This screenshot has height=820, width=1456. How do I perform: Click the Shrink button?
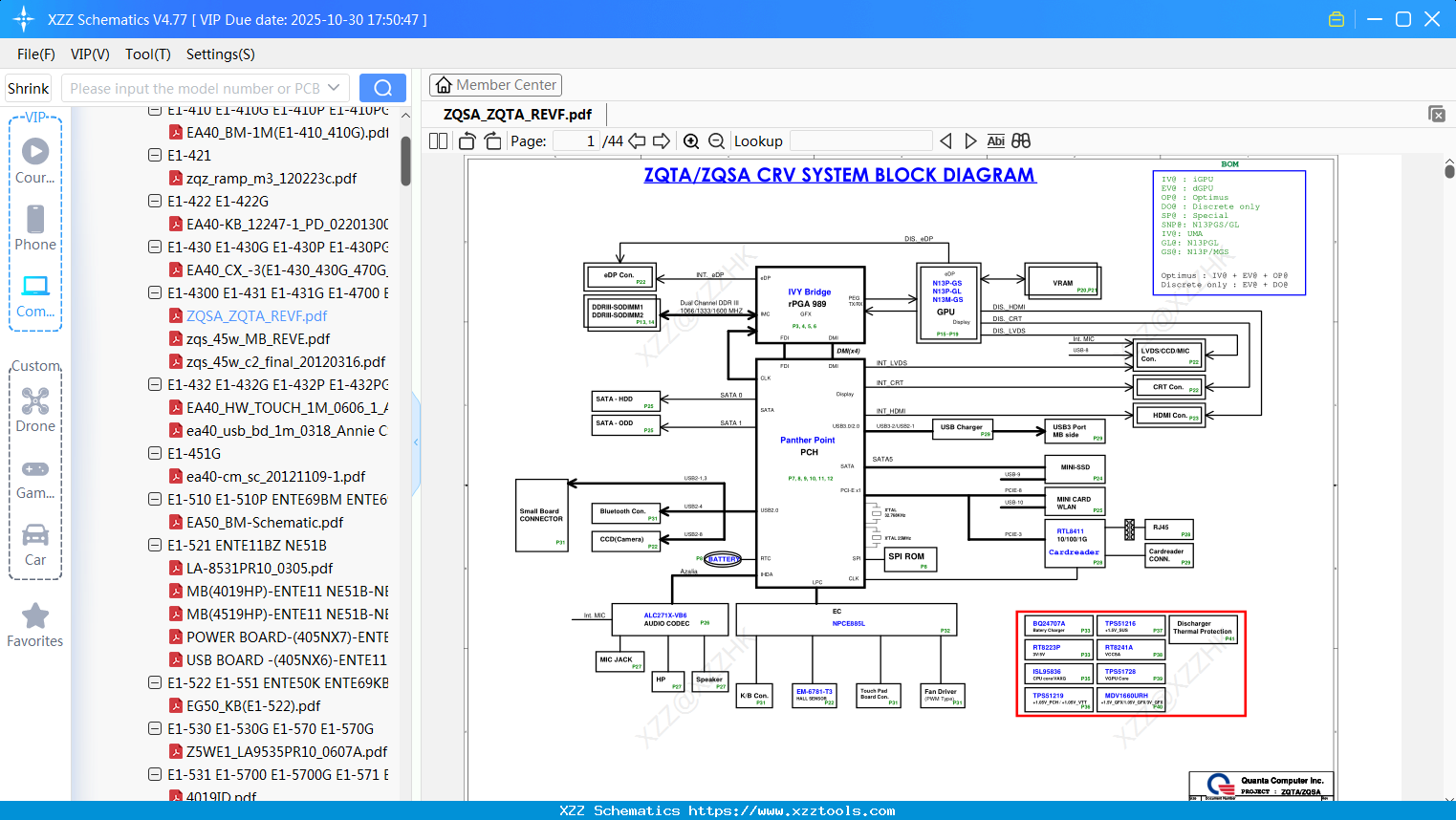[29, 88]
